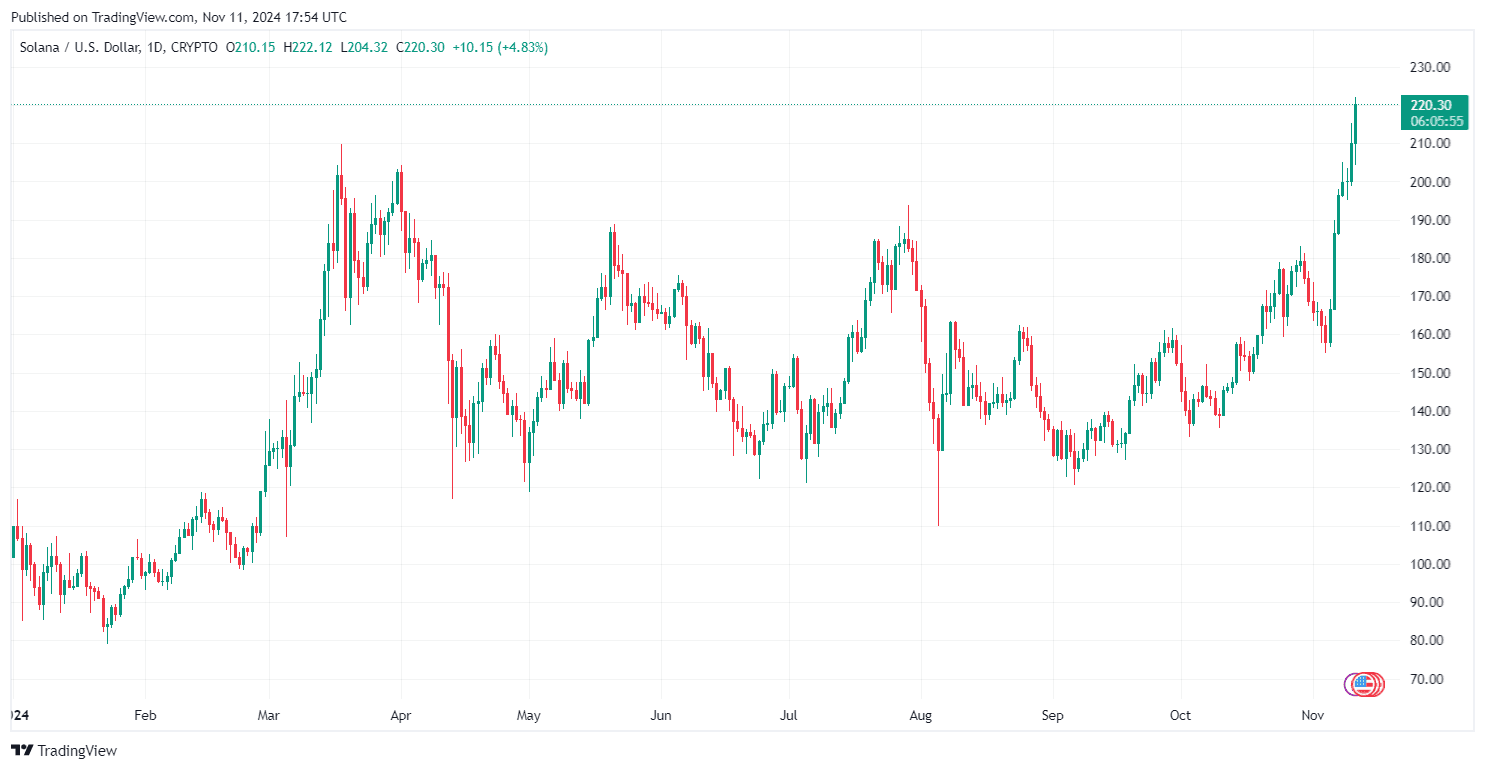Click the 190.00 price axis label

click(1430, 220)
